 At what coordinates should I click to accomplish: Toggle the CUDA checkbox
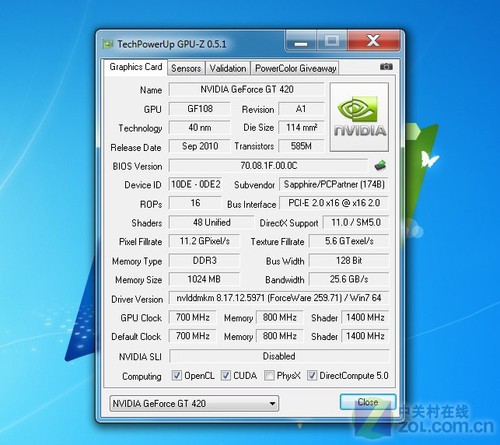[226, 376]
